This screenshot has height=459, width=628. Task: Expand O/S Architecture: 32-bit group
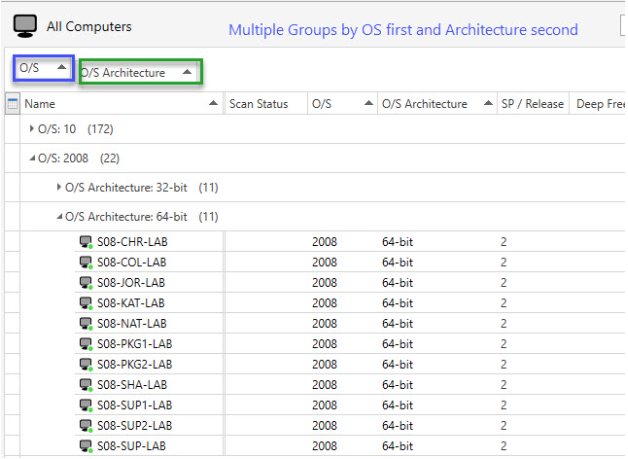[59, 187]
